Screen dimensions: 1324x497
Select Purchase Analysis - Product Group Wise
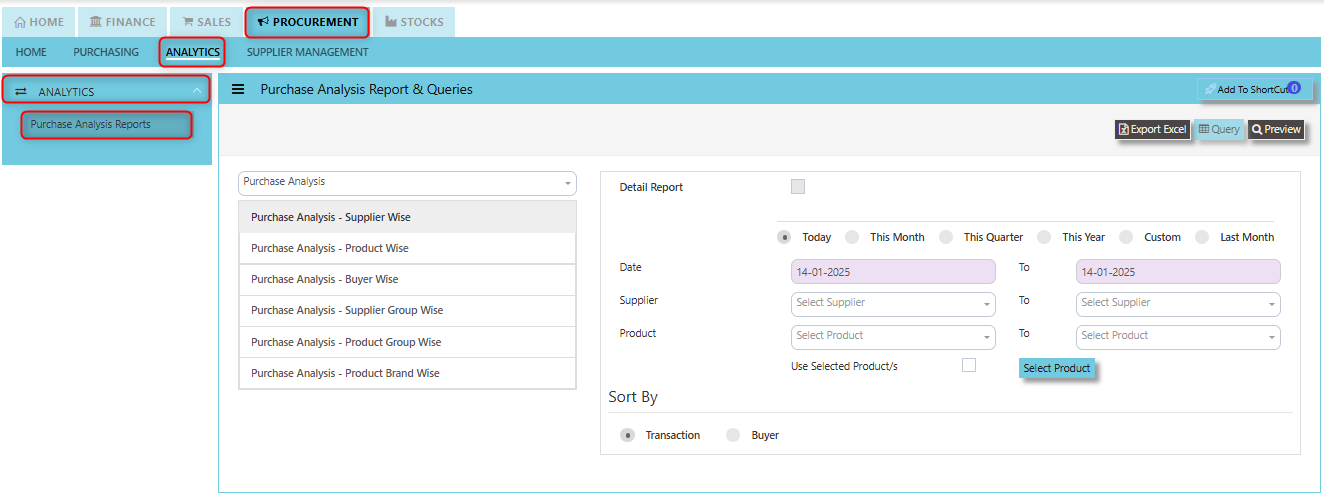click(x=408, y=342)
